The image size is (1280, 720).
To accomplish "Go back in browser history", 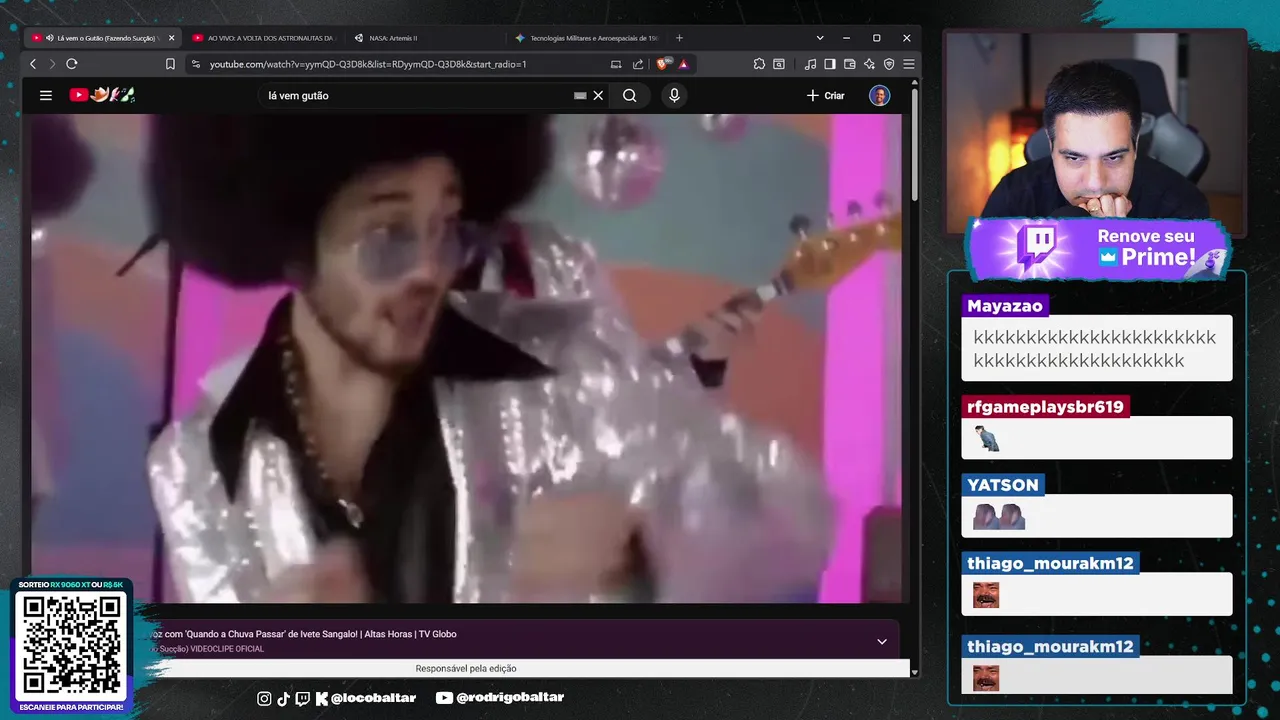I will click(x=33, y=64).
